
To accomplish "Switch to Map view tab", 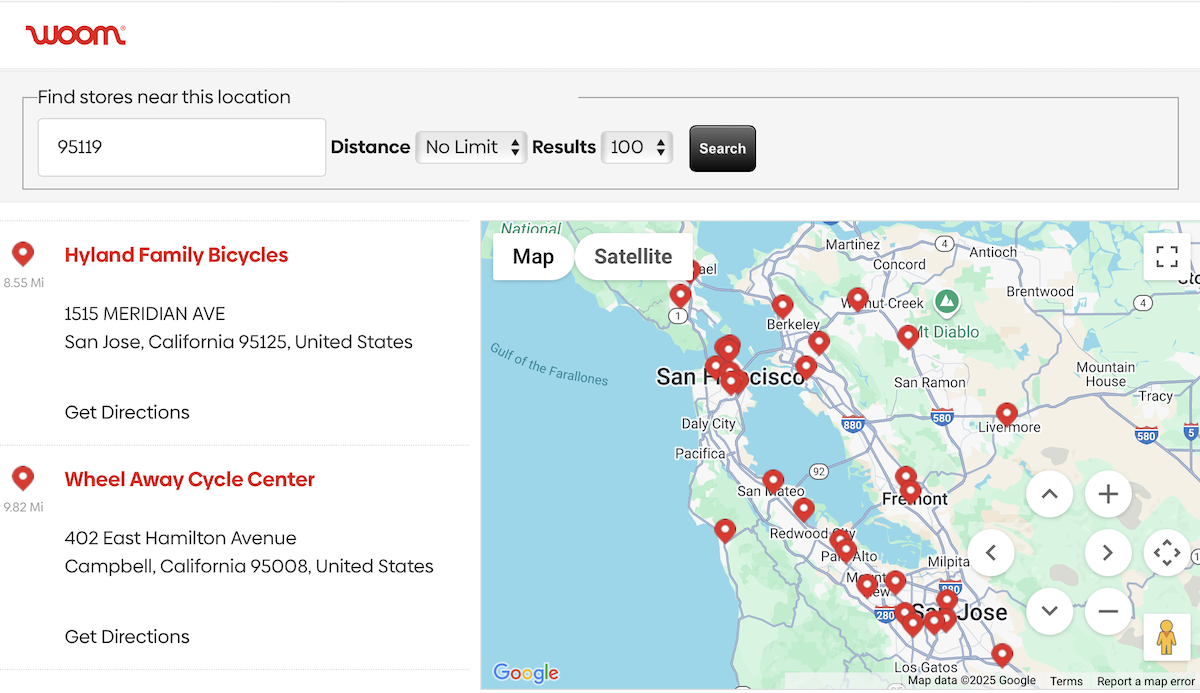I will click(x=533, y=257).
